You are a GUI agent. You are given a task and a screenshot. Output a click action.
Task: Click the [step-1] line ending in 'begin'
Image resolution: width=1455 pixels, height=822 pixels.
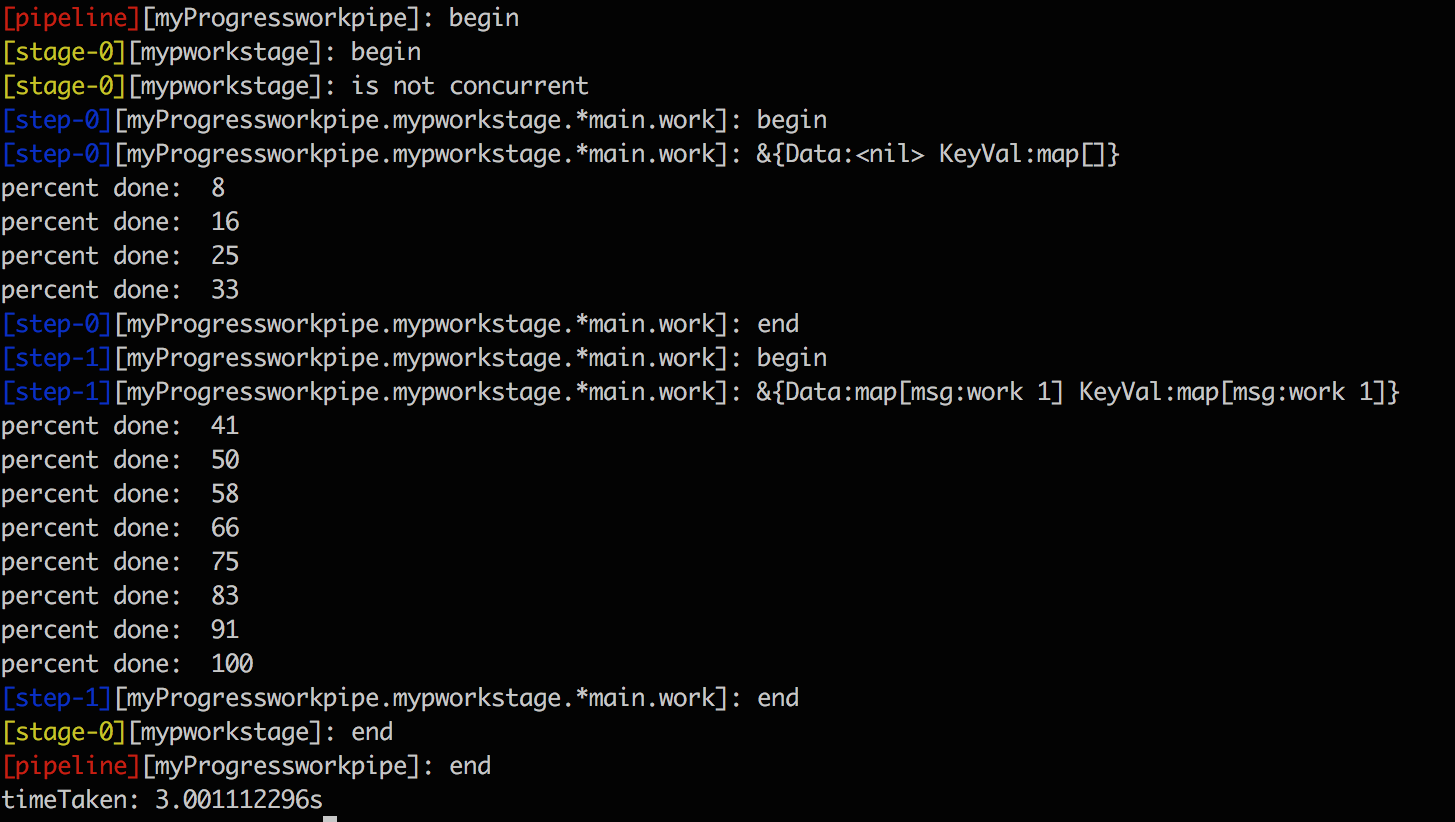coord(414,358)
